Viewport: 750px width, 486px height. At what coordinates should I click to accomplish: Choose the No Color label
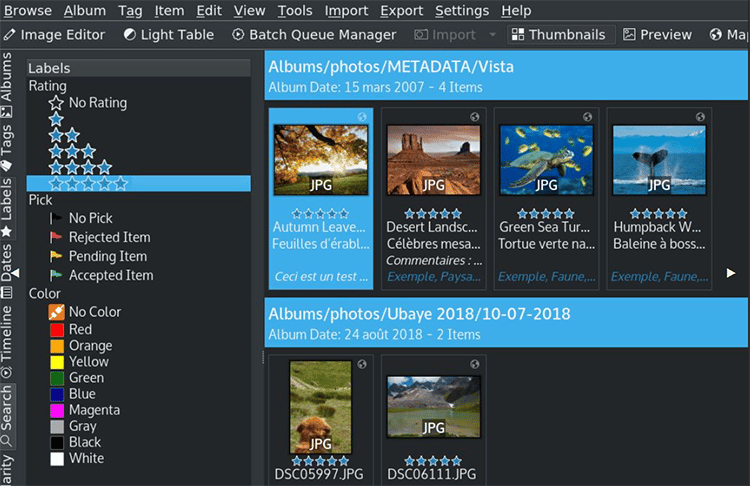pos(85,312)
